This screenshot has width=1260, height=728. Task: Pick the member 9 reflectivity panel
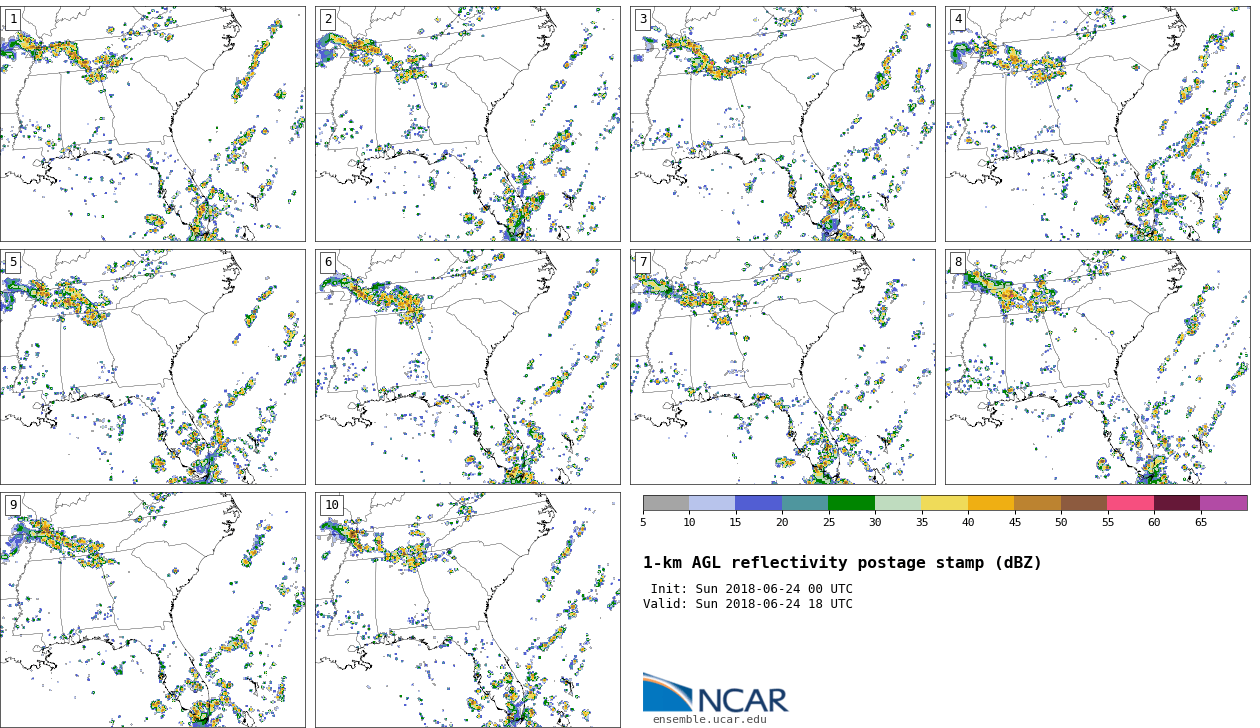point(153,610)
